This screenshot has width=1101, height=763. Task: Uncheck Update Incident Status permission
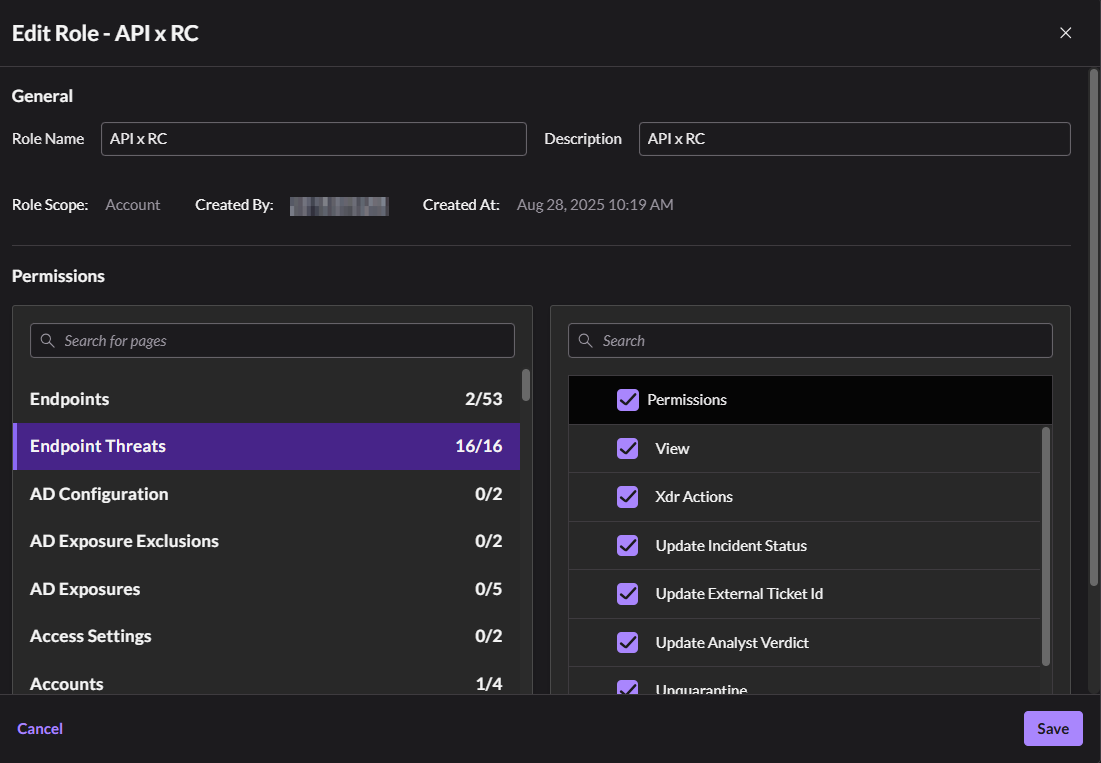click(628, 546)
